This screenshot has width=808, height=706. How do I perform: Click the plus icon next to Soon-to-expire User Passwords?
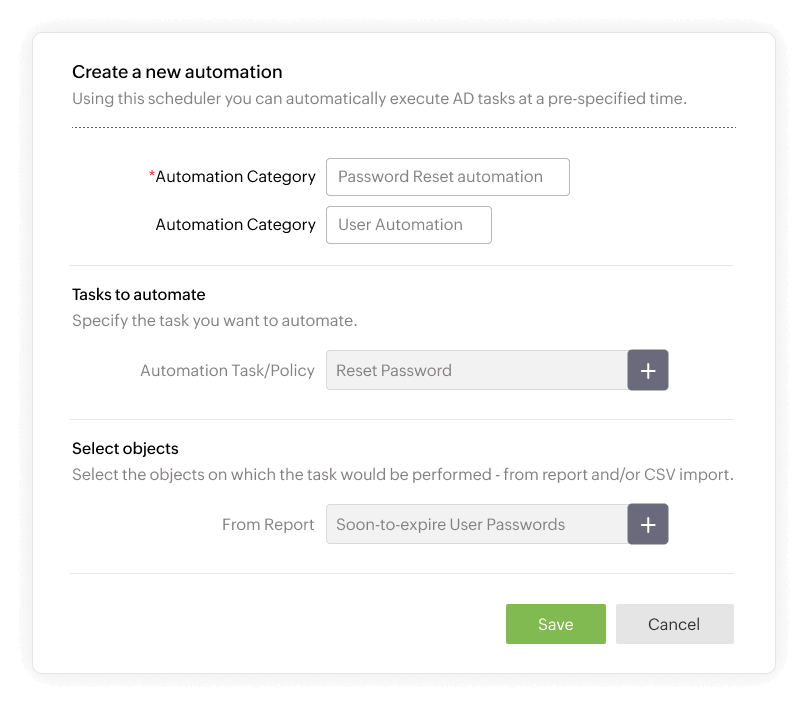tap(648, 523)
